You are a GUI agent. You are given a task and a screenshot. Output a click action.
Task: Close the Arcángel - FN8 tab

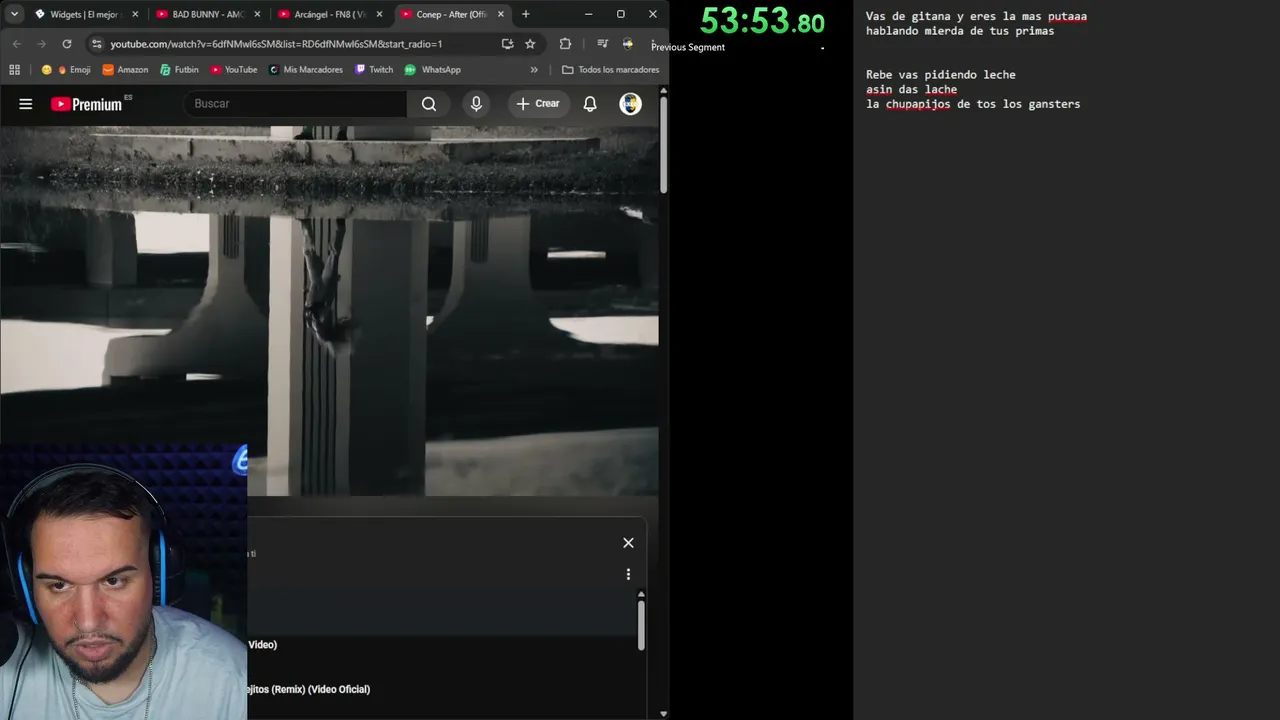coord(379,14)
